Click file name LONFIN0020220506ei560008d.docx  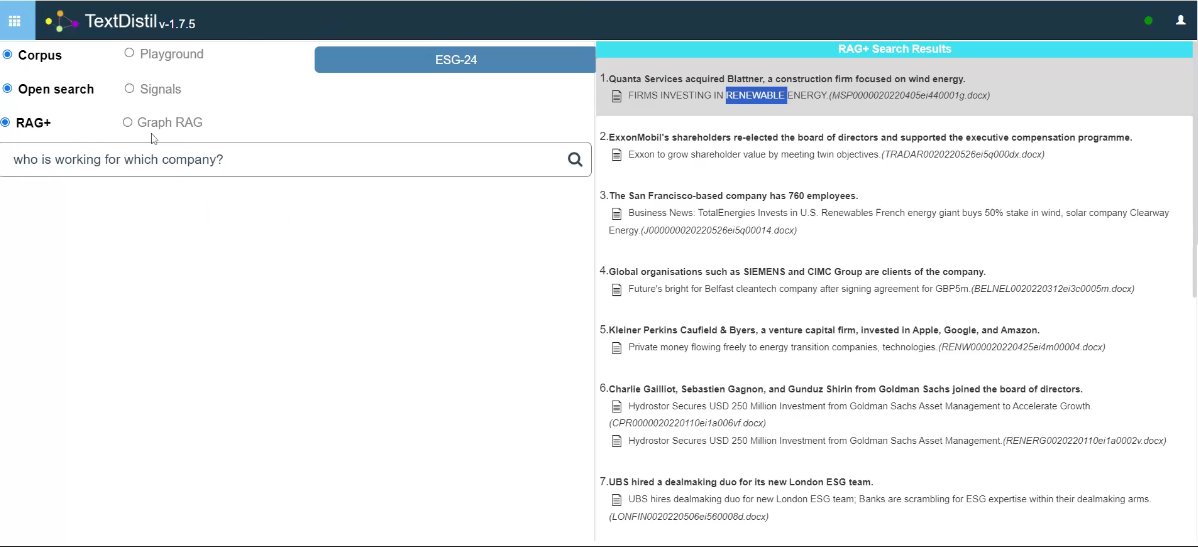688,517
